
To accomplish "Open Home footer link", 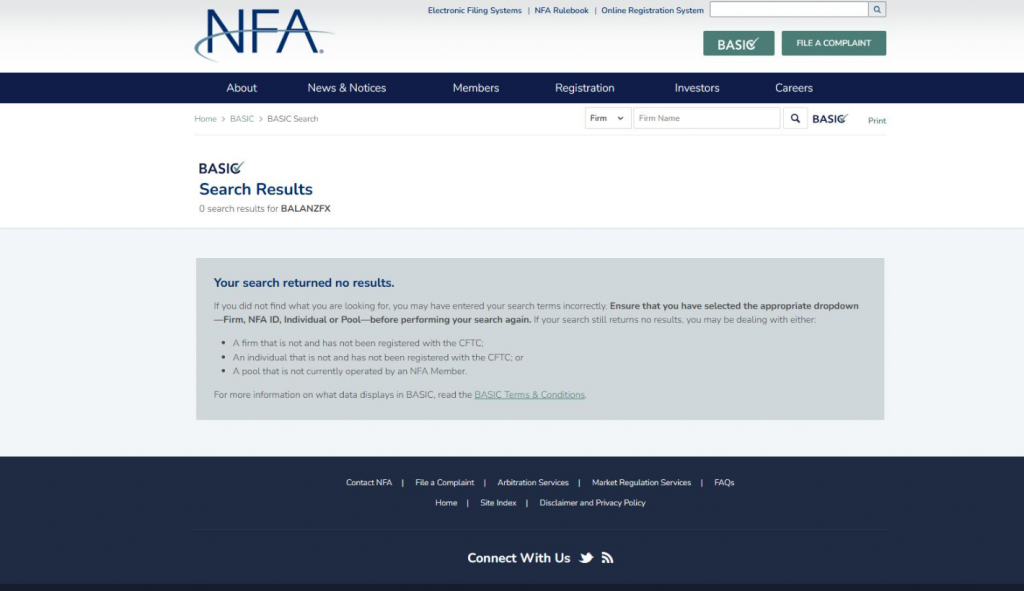I will click(x=446, y=503).
